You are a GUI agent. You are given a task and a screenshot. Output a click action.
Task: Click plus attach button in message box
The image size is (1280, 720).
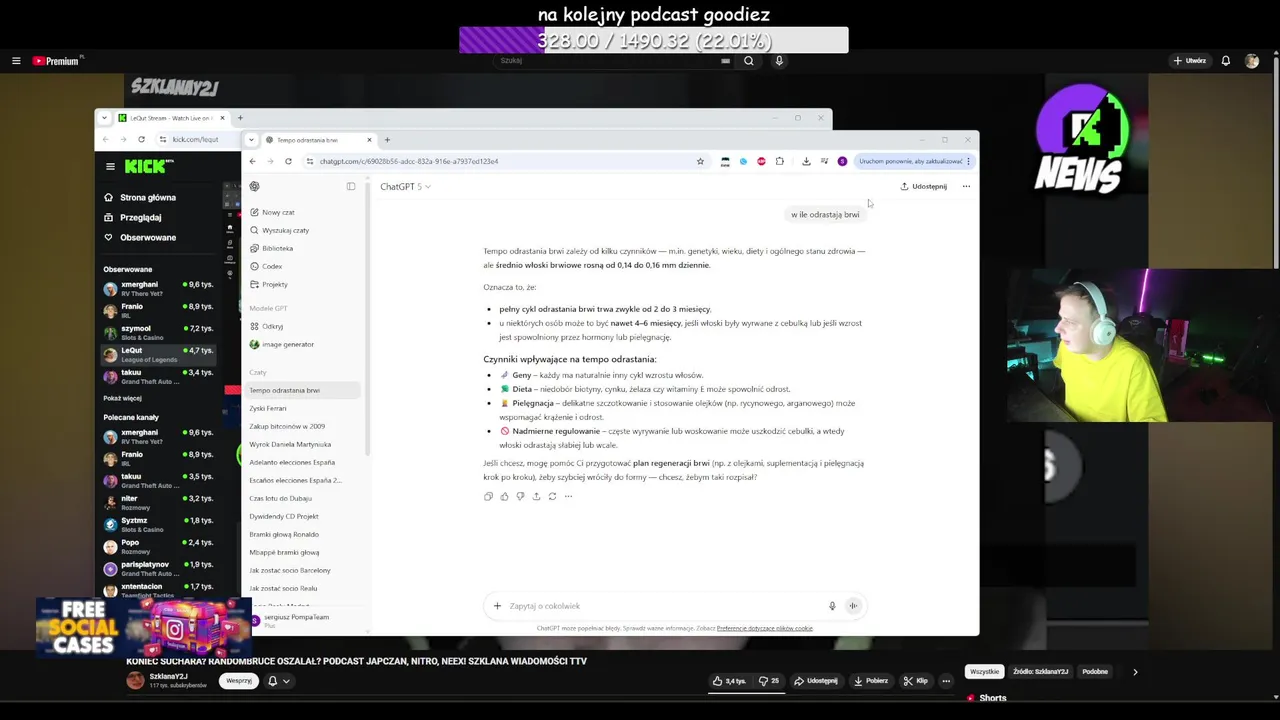[x=497, y=605]
